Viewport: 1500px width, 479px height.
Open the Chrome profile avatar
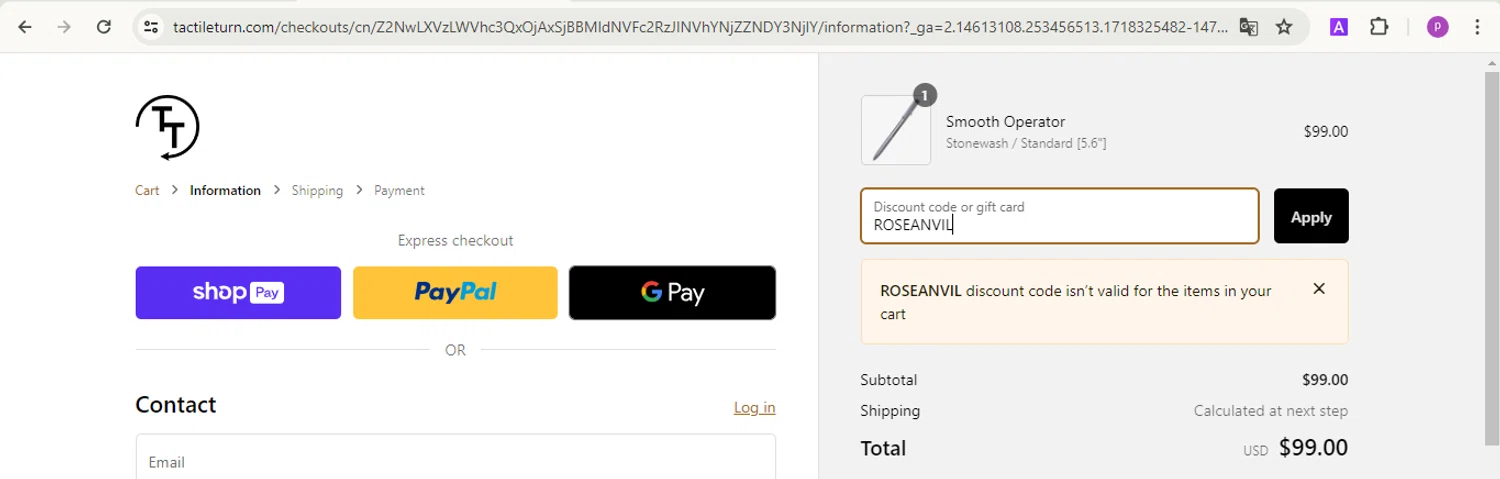1437,27
